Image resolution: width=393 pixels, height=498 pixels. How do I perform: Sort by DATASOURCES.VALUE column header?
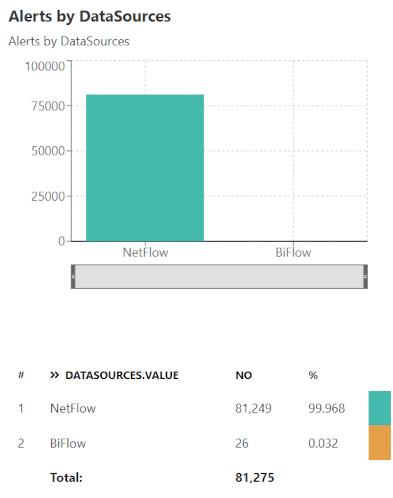pos(122,375)
